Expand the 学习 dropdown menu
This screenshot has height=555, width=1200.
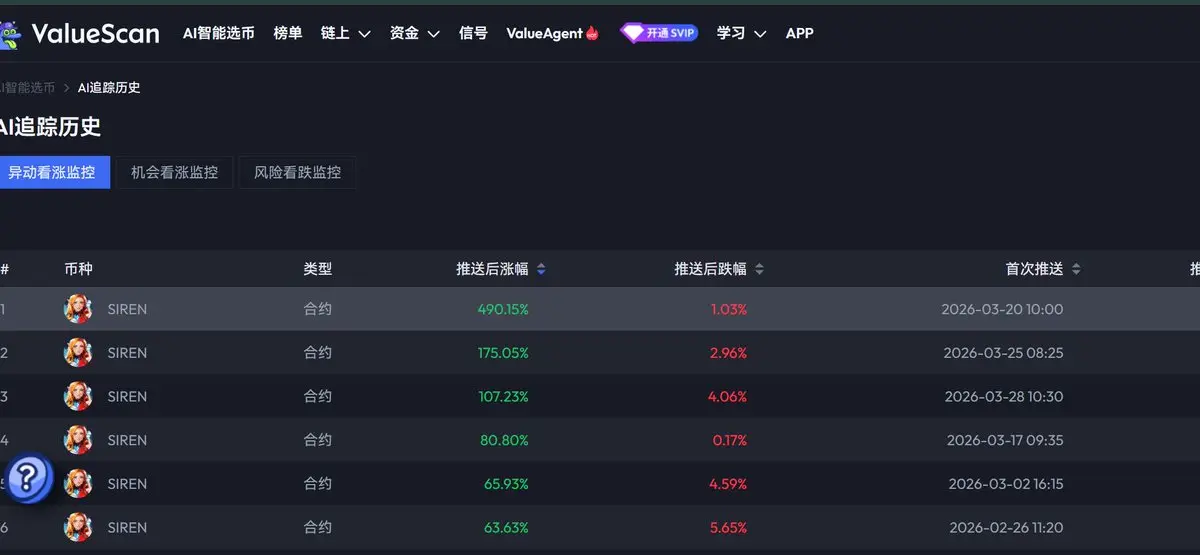pyautogui.click(x=742, y=33)
